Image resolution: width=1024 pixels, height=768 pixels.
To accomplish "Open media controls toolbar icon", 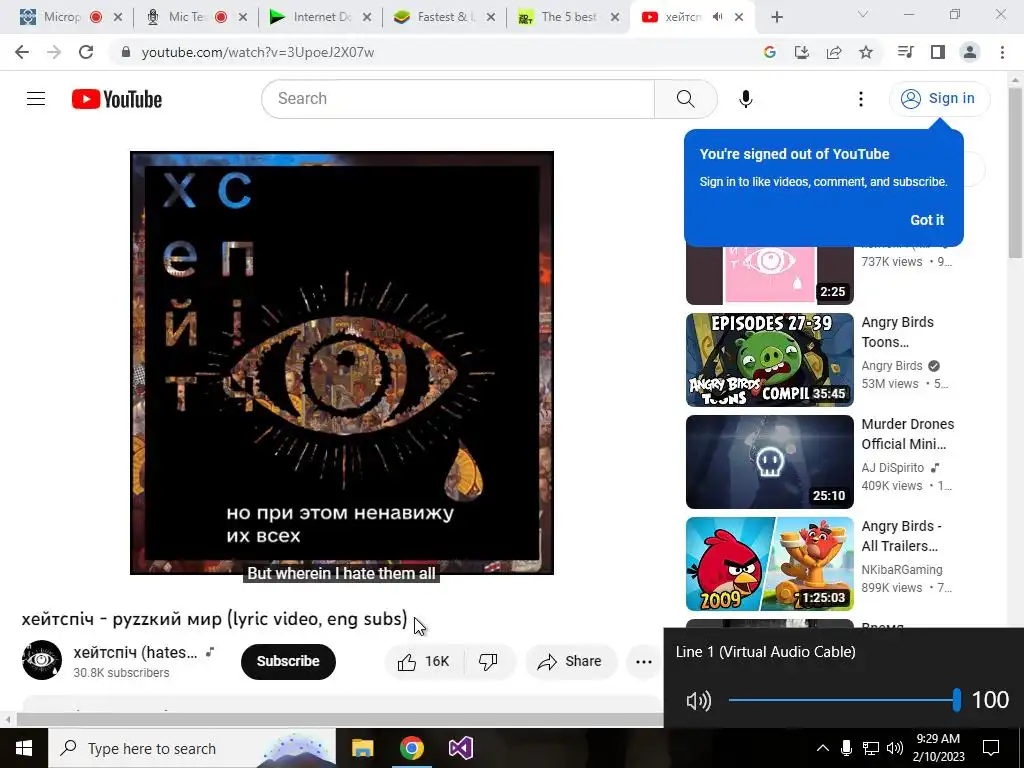I will [905, 52].
